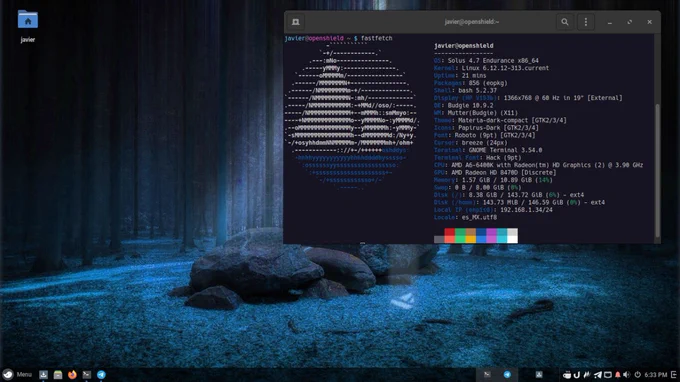Open the javier home folder on desktop
Viewport: 680px width, 382px height.
pyautogui.click(x=28, y=26)
